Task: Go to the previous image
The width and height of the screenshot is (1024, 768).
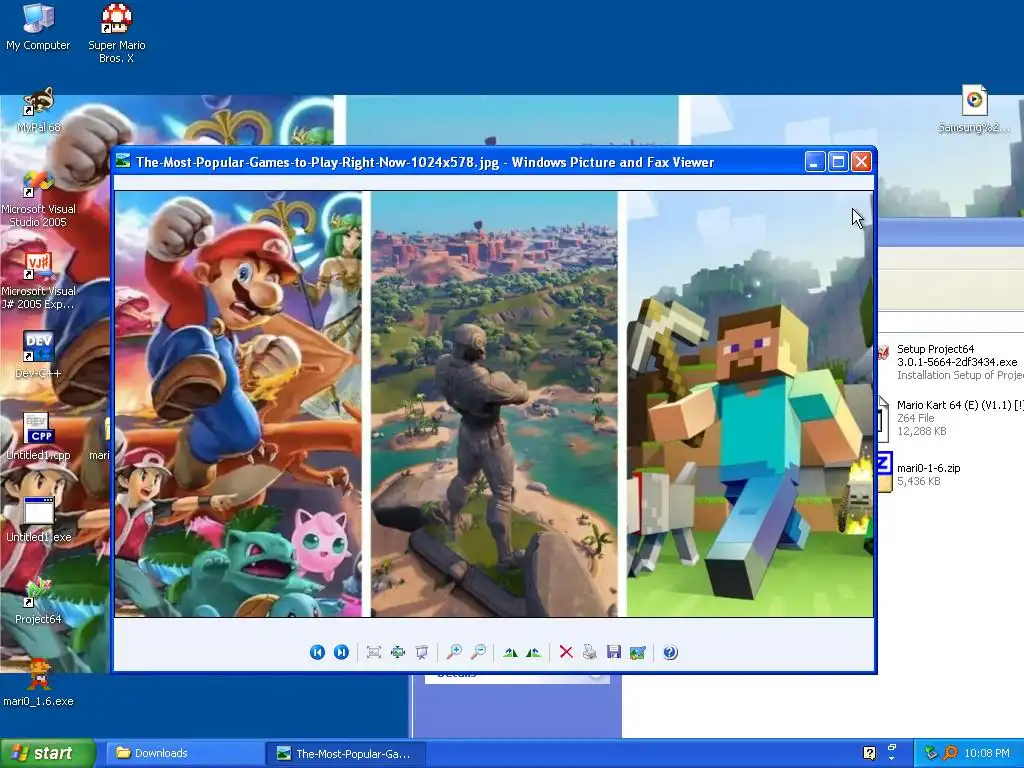Action: tap(317, 652)
